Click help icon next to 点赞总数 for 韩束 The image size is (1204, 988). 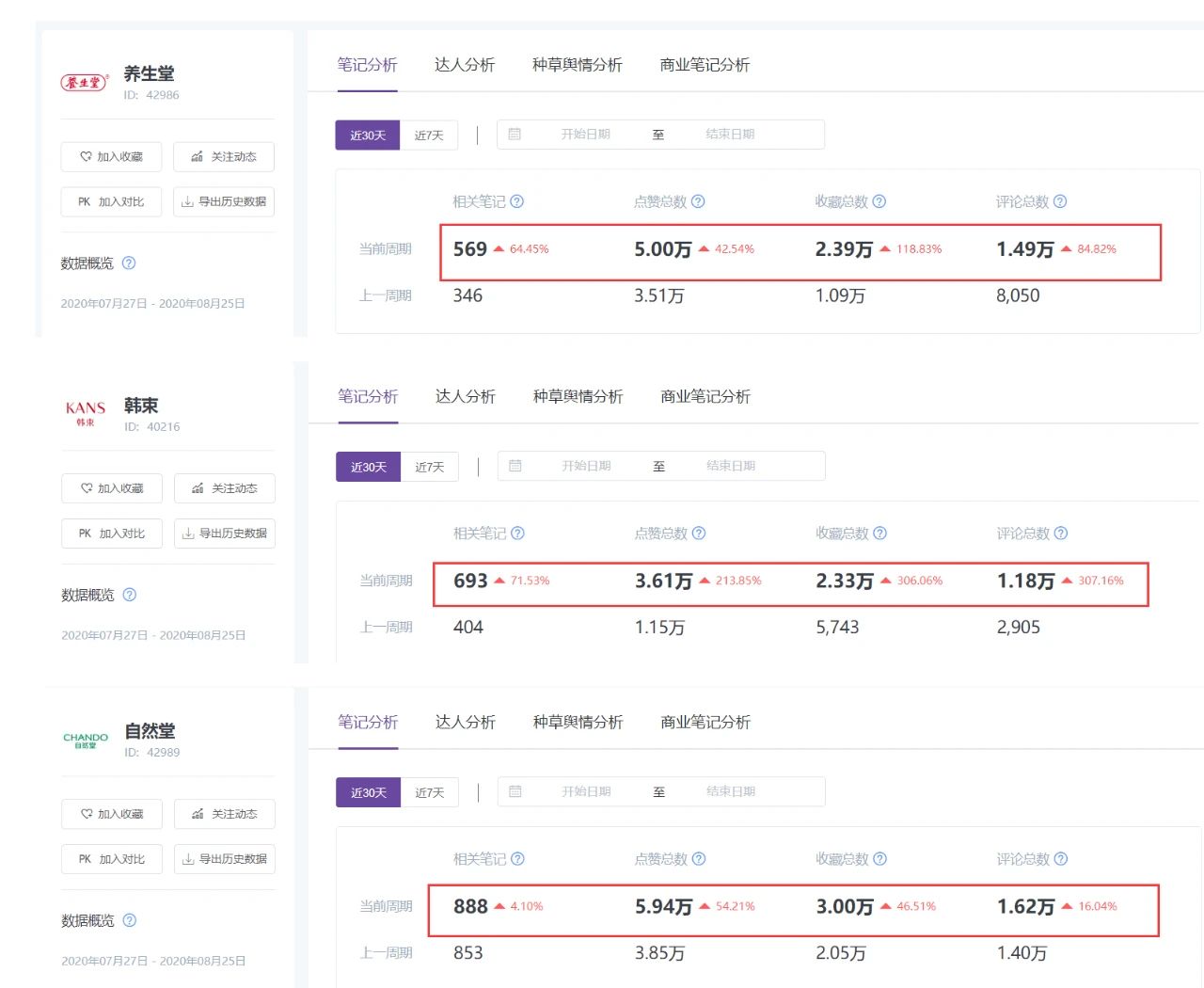pyautogui.click(x=699, y=534)
